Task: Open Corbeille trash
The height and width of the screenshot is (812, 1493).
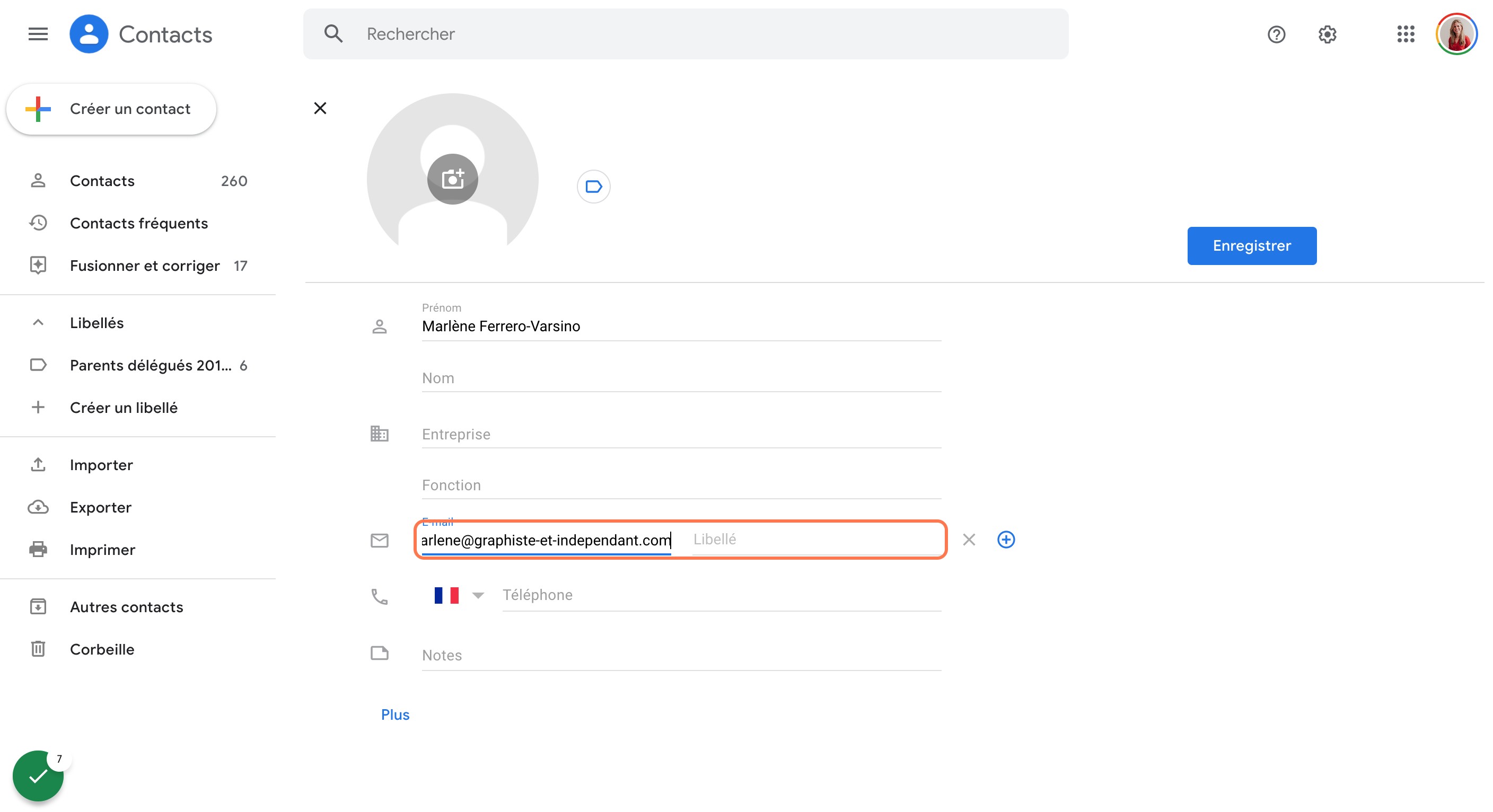Action: tap(138, 649)
